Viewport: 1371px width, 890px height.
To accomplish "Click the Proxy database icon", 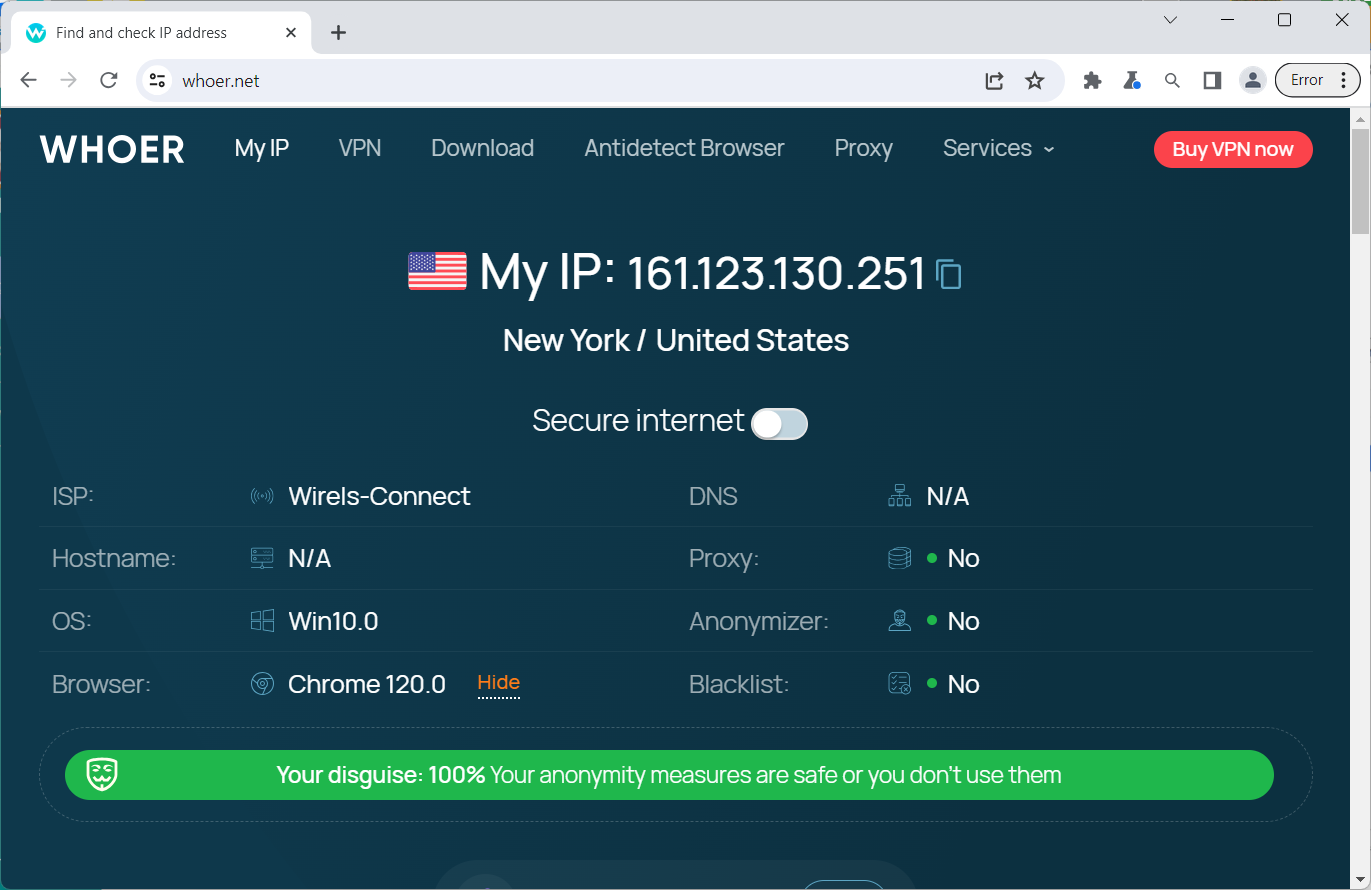I will point(899,558).
